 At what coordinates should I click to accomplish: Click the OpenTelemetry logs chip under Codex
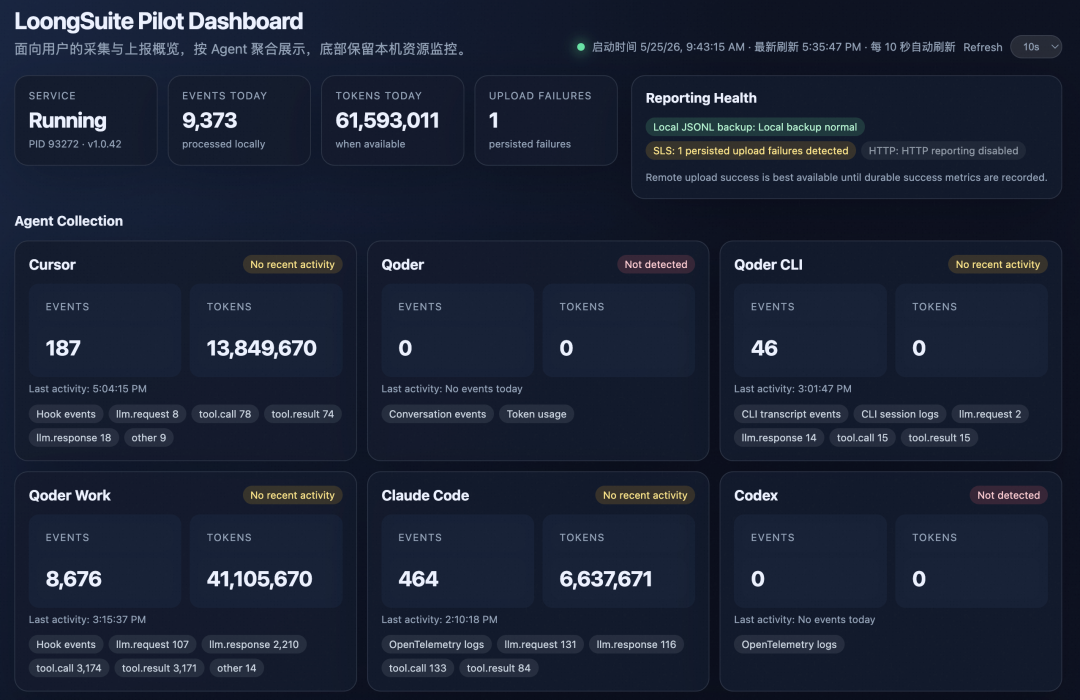pyautogui.click(x=789, y=645)
